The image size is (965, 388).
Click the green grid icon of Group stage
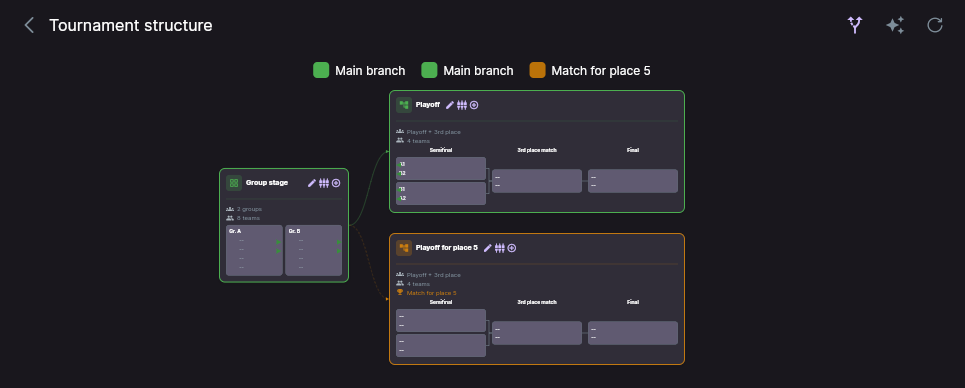(234, 183)
